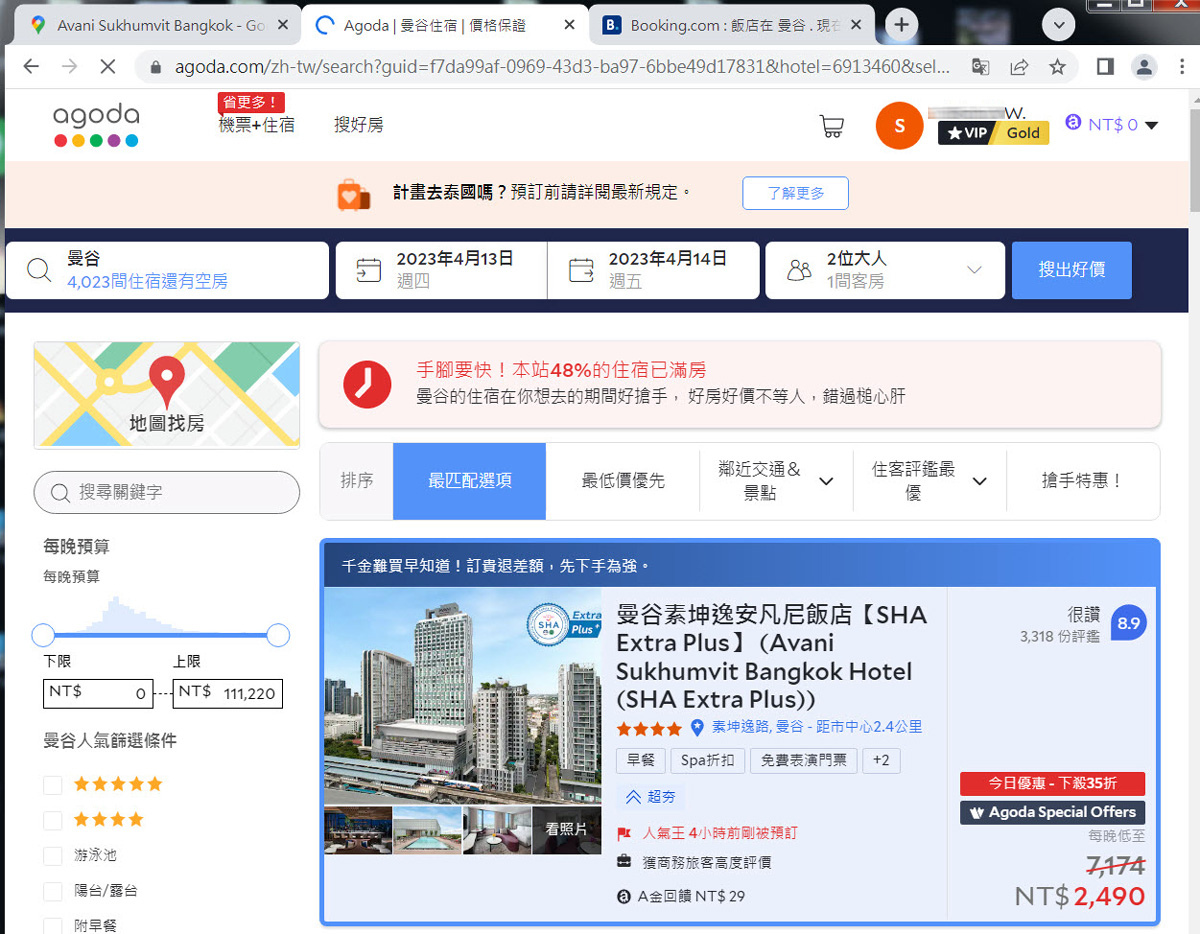Click the search magnifier in destination box
1200x934 pixels.
[39, 270]
